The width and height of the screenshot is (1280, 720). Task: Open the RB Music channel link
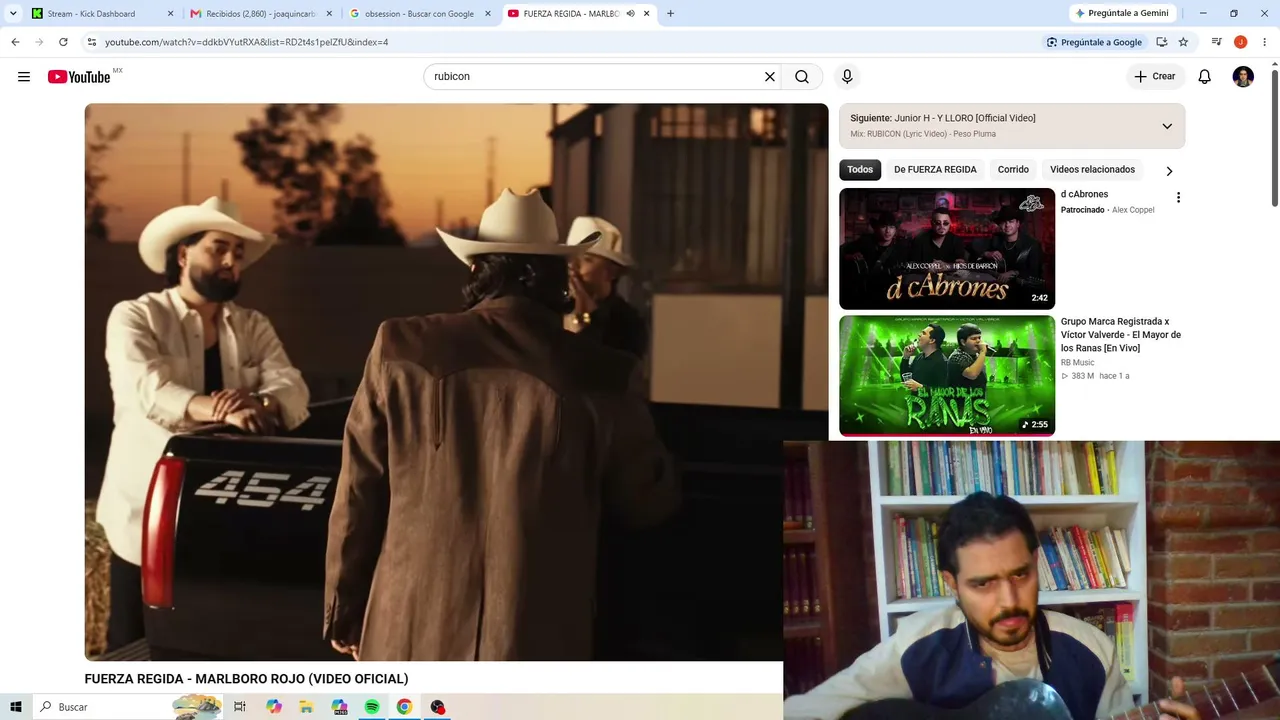coord(1078,362)
